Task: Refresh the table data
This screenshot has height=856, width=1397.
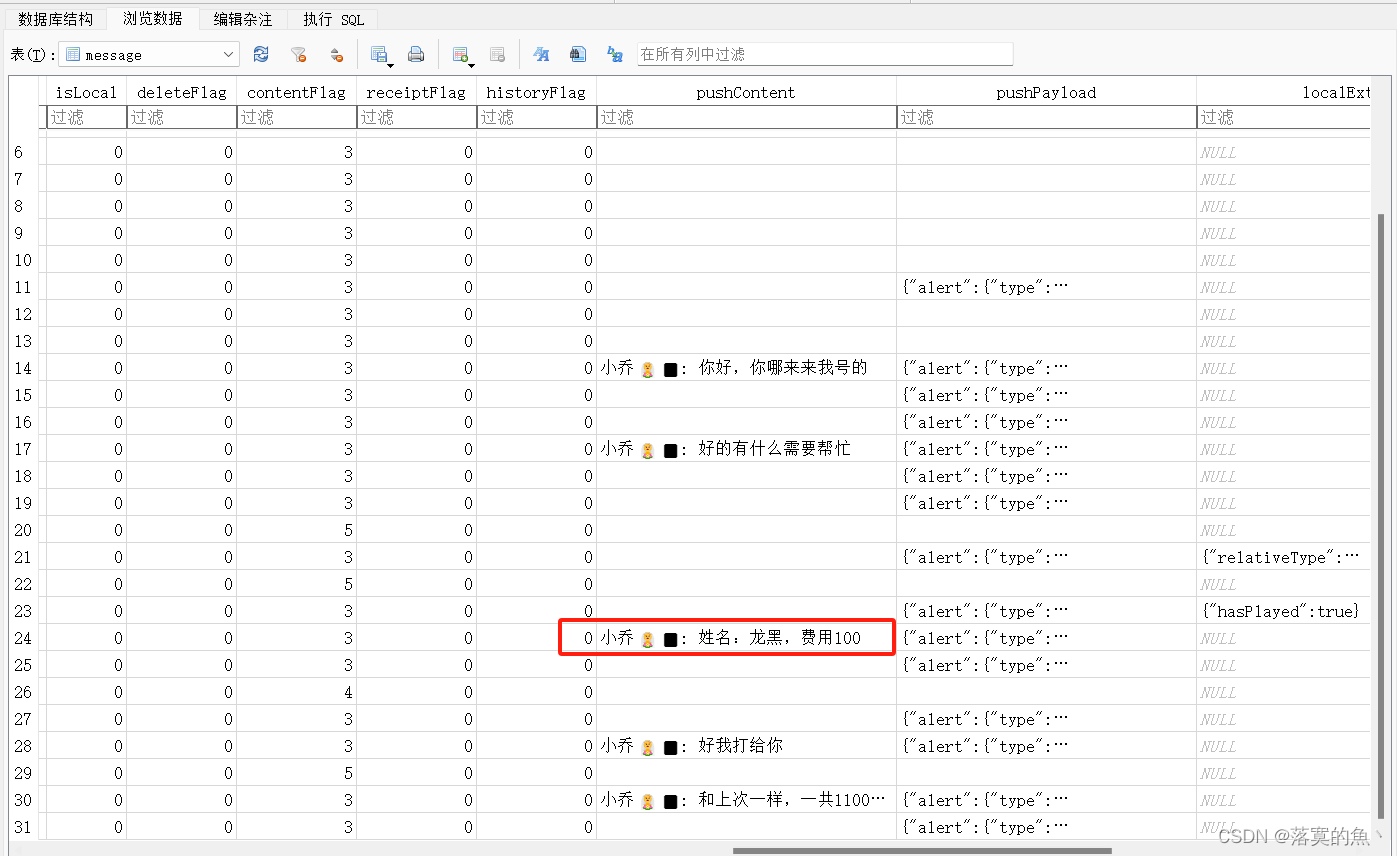Action: click(x=261, y=54)
